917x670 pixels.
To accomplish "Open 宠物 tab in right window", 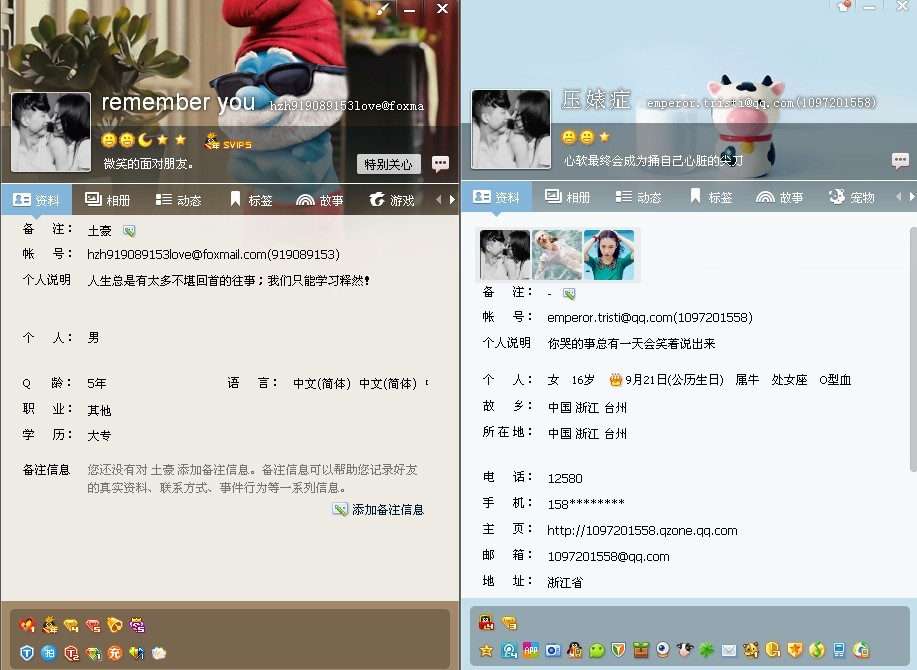I will pos(852,197).
